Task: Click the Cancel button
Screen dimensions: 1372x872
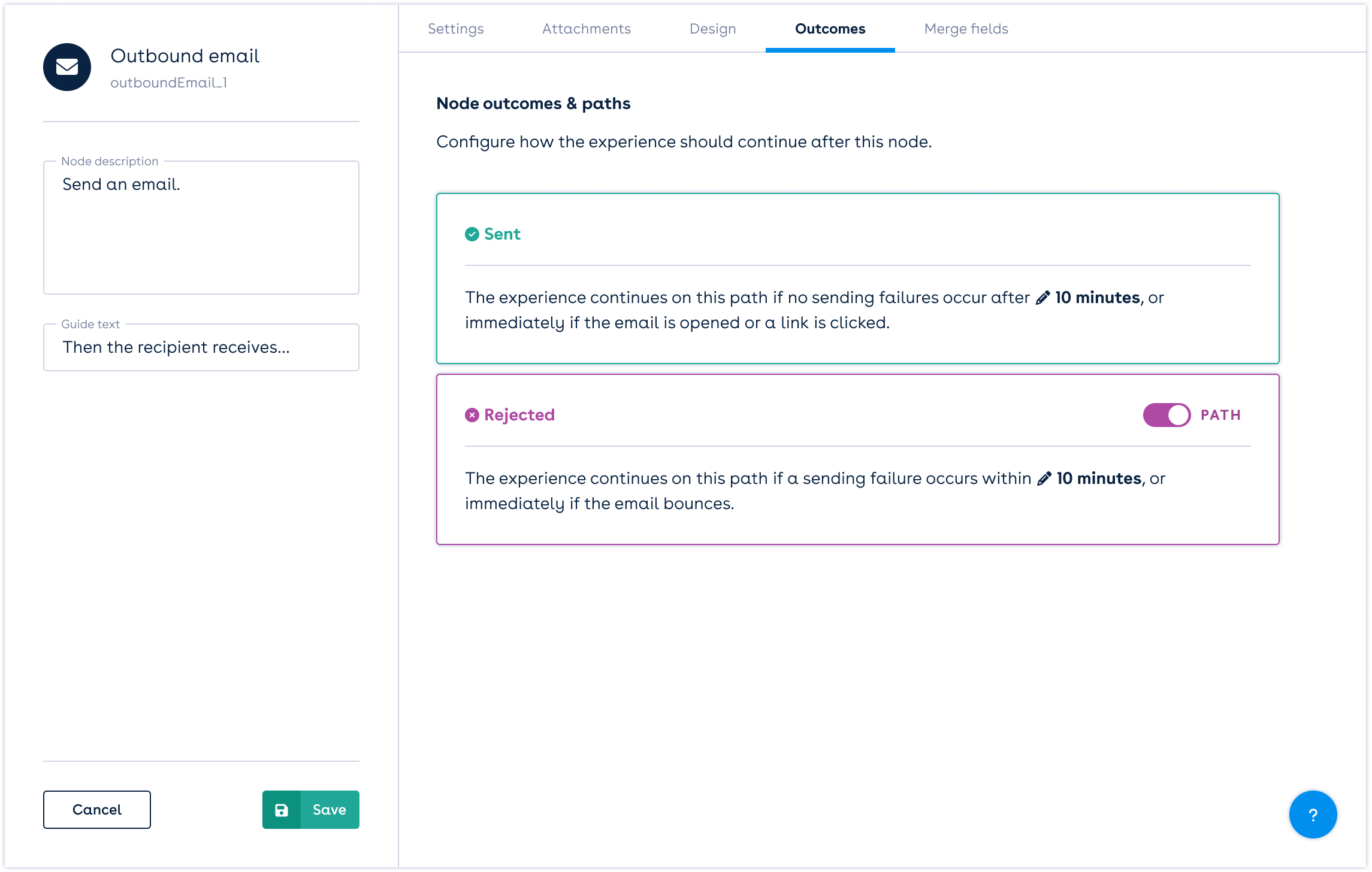Action: [x=97, y=810]
